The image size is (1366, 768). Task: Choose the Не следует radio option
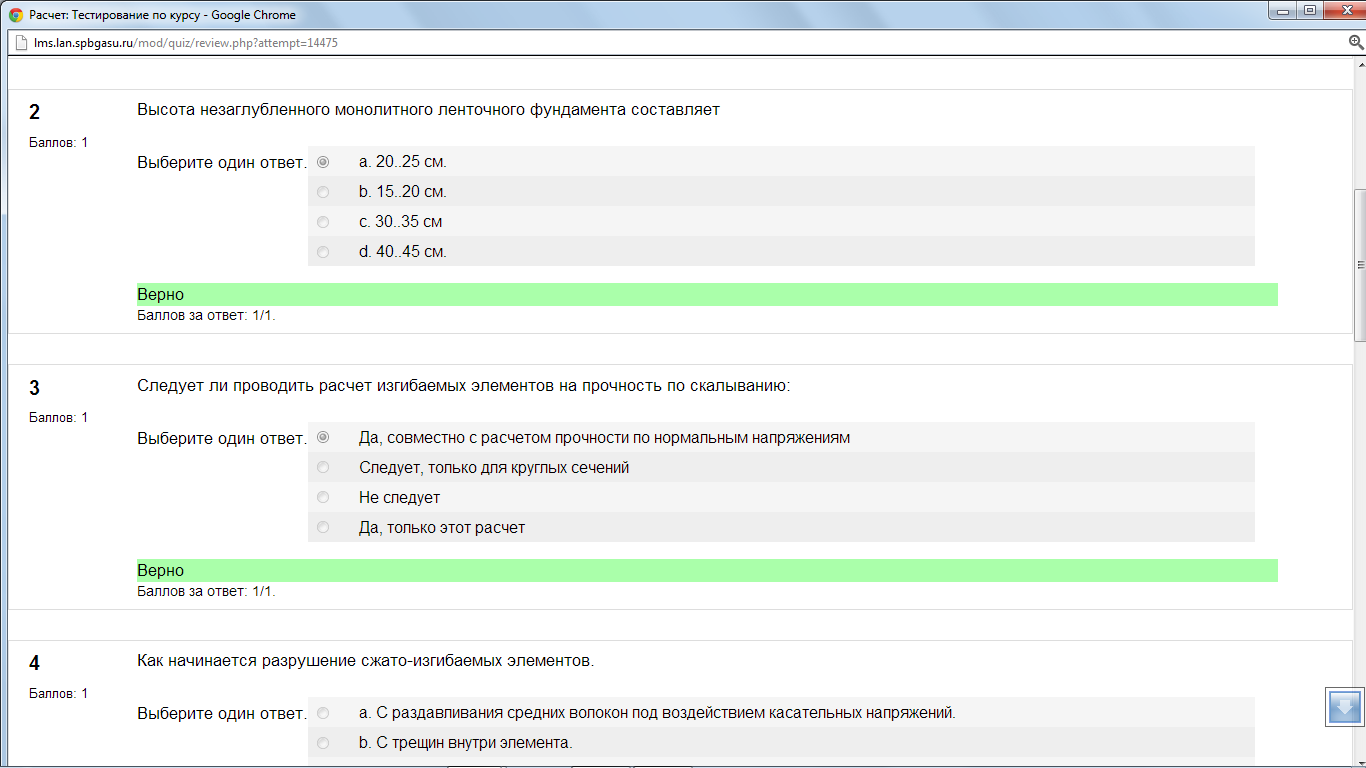[323, 497]
